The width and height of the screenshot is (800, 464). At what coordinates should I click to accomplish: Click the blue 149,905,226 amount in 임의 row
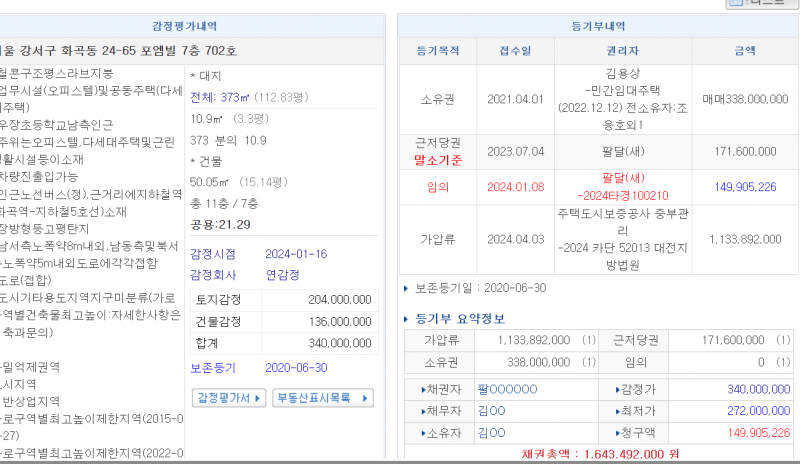pos(745,186)
